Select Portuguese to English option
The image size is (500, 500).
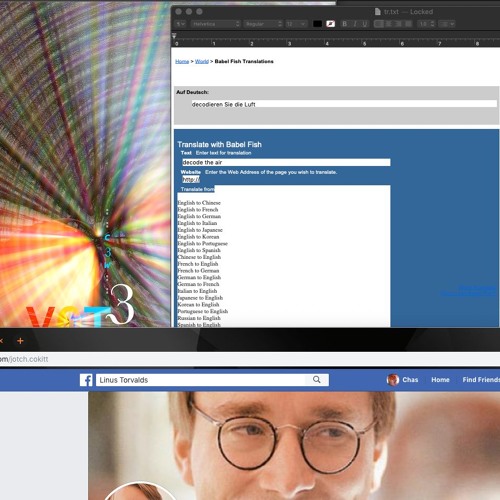[203, 311]
